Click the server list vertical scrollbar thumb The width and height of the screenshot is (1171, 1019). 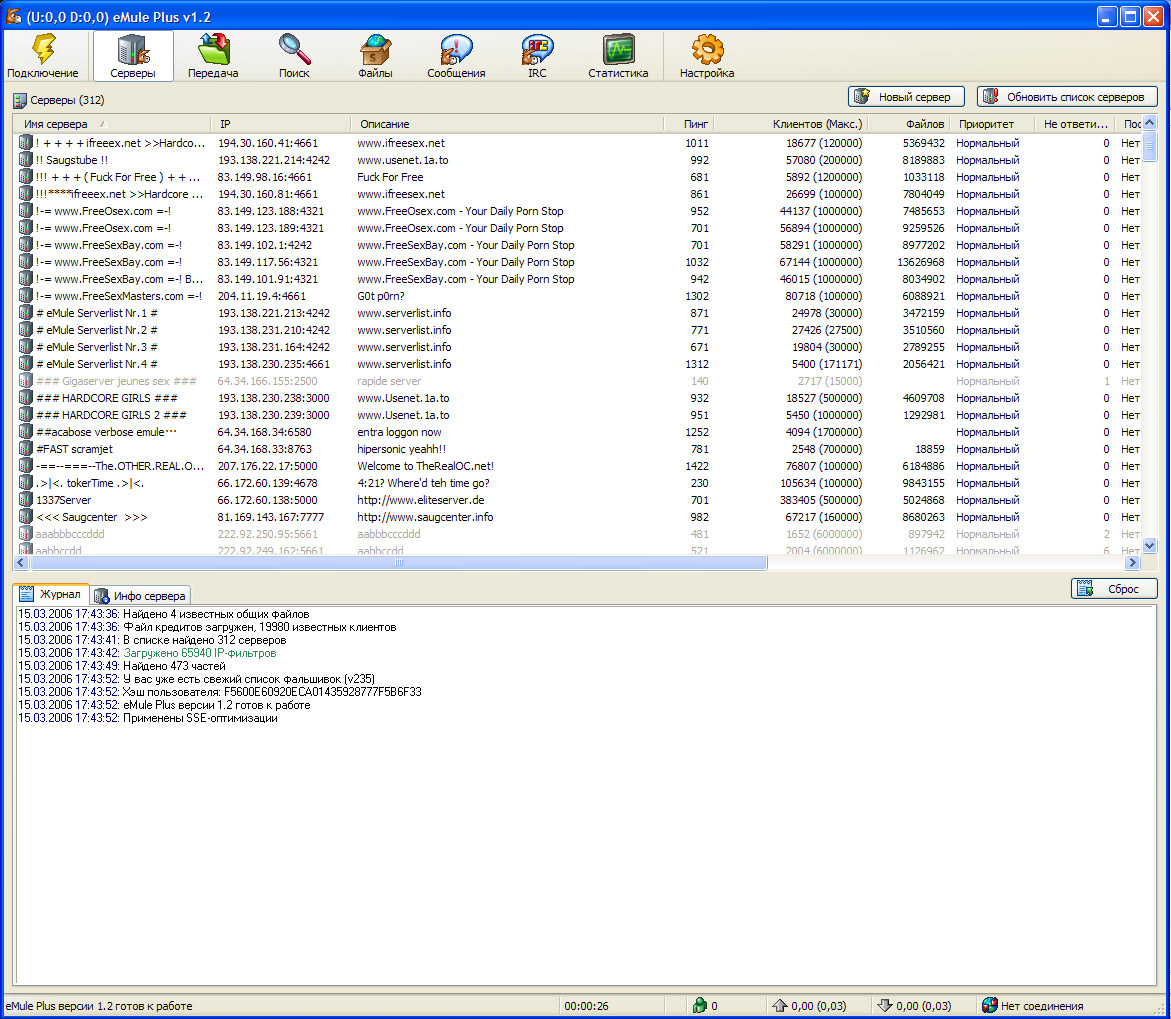pyautogui.click(x=1150, y=146)
